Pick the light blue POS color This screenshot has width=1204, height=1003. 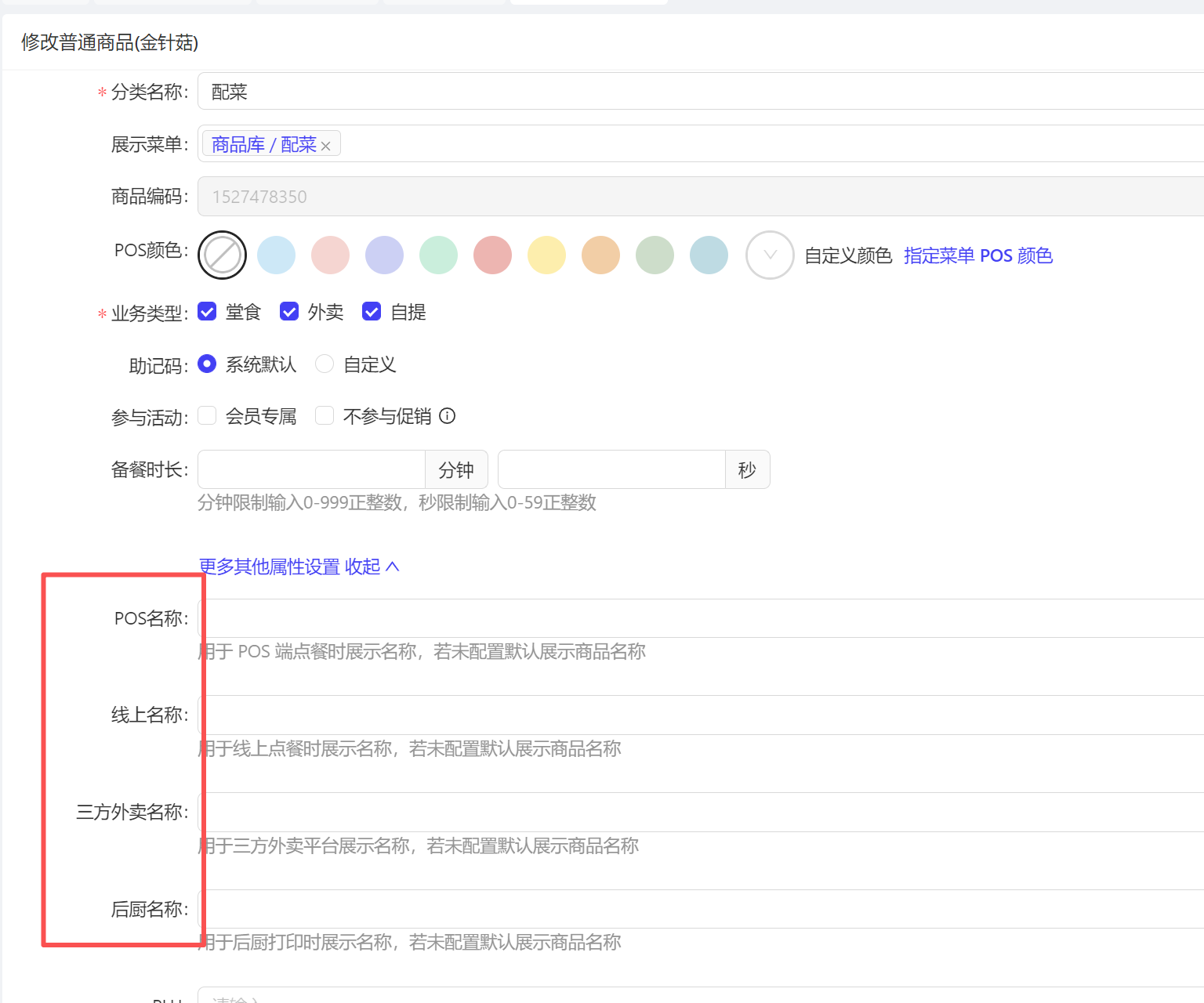click(x=277, y=255)
